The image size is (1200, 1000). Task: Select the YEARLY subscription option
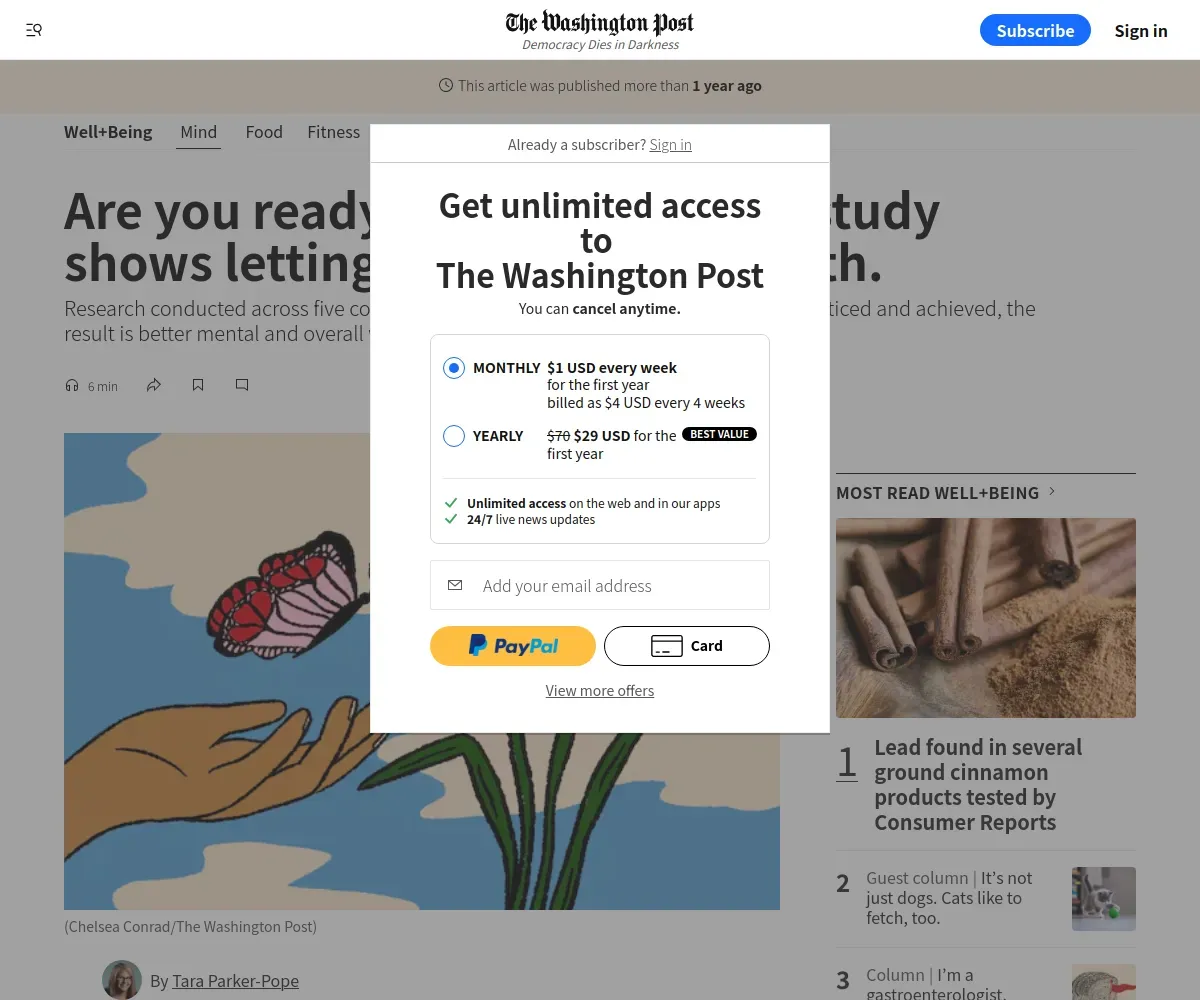coord(454,436)
